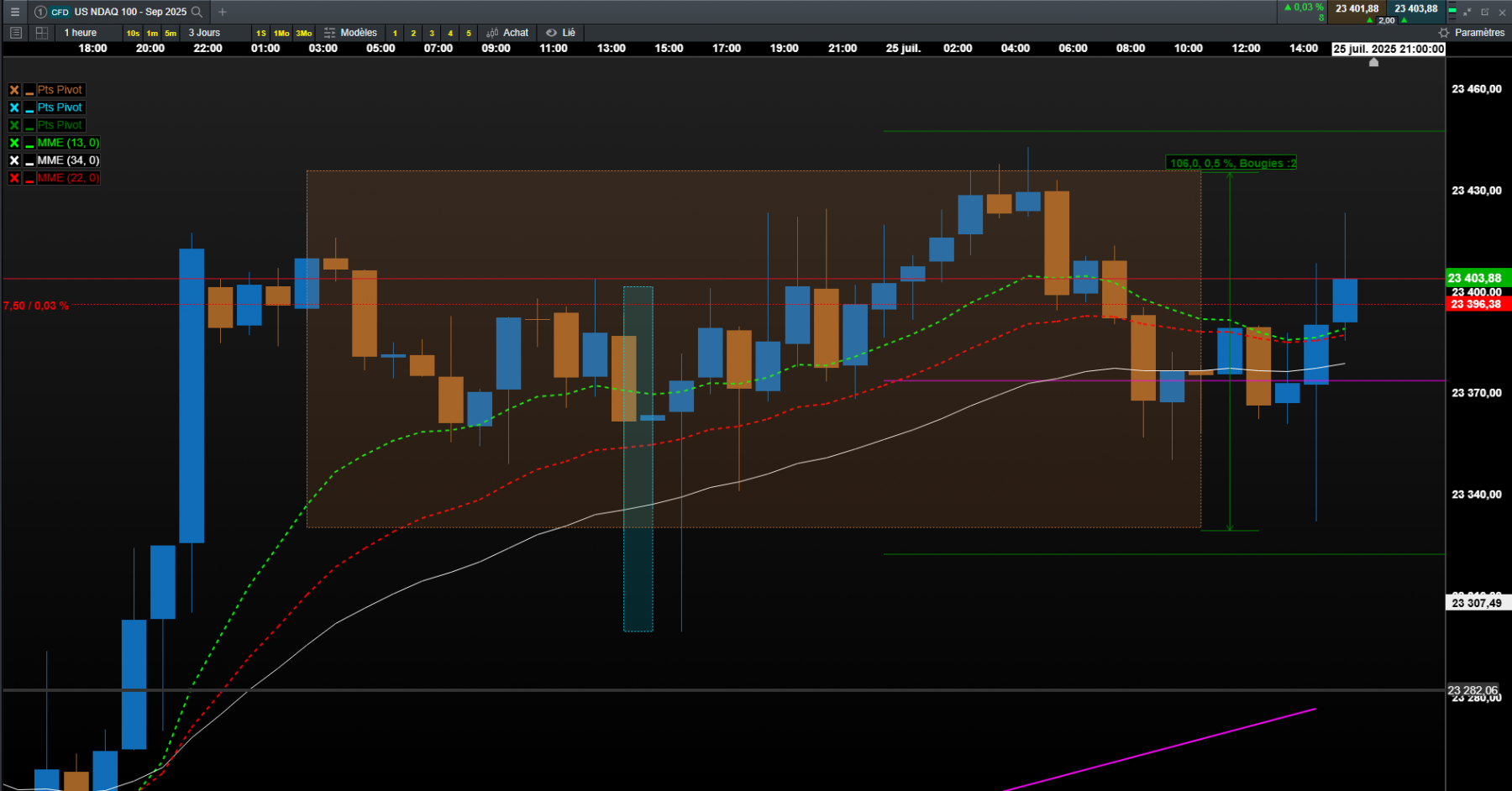Click the circled 1 chart group icon
Screen dimensions: 1512x791
40,12
